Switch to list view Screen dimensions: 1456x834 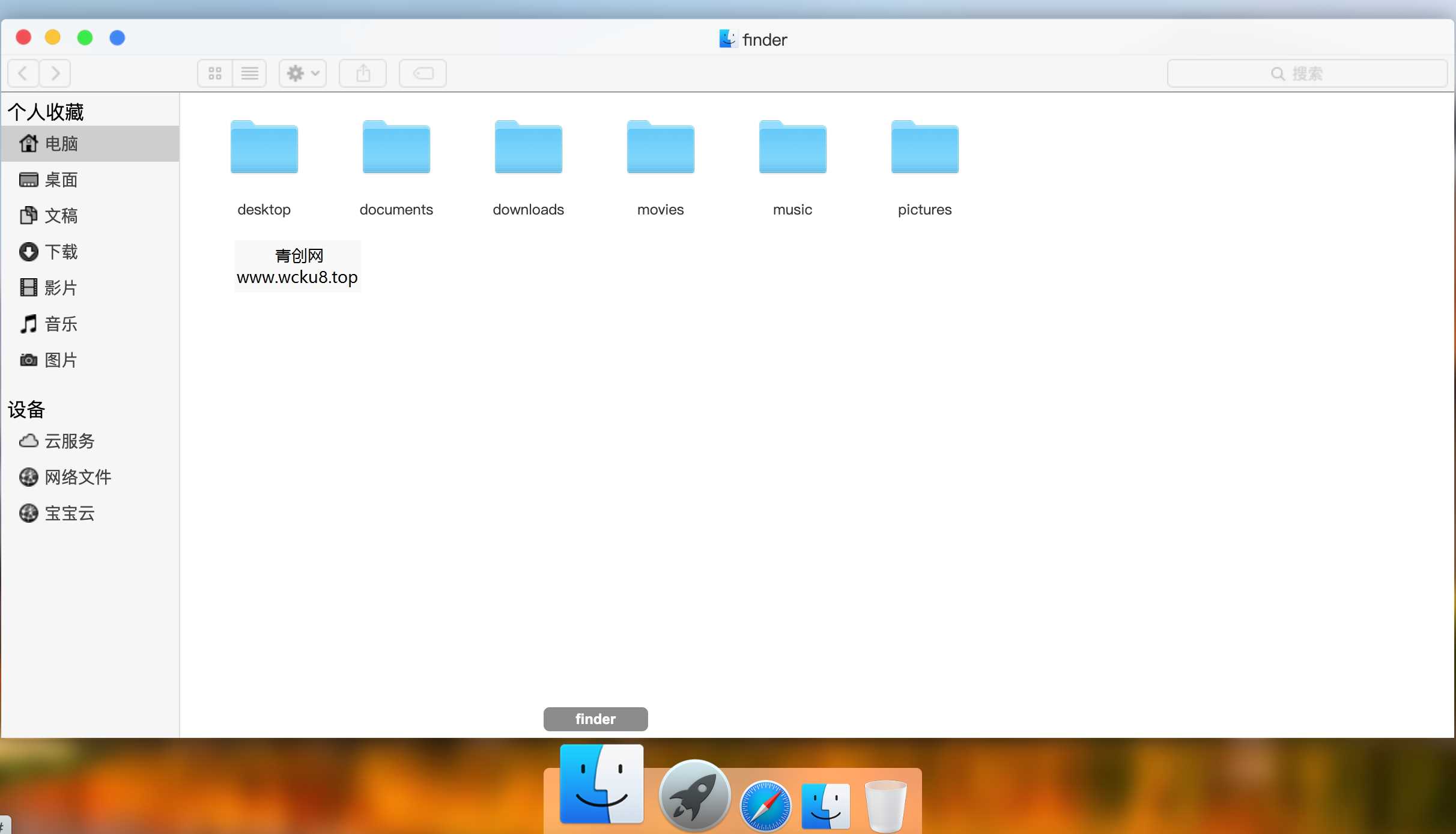(249, 73)
